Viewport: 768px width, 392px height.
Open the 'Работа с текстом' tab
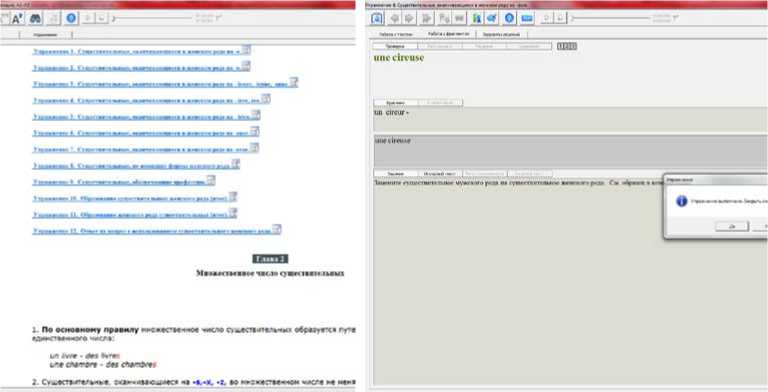pos(396,34)
